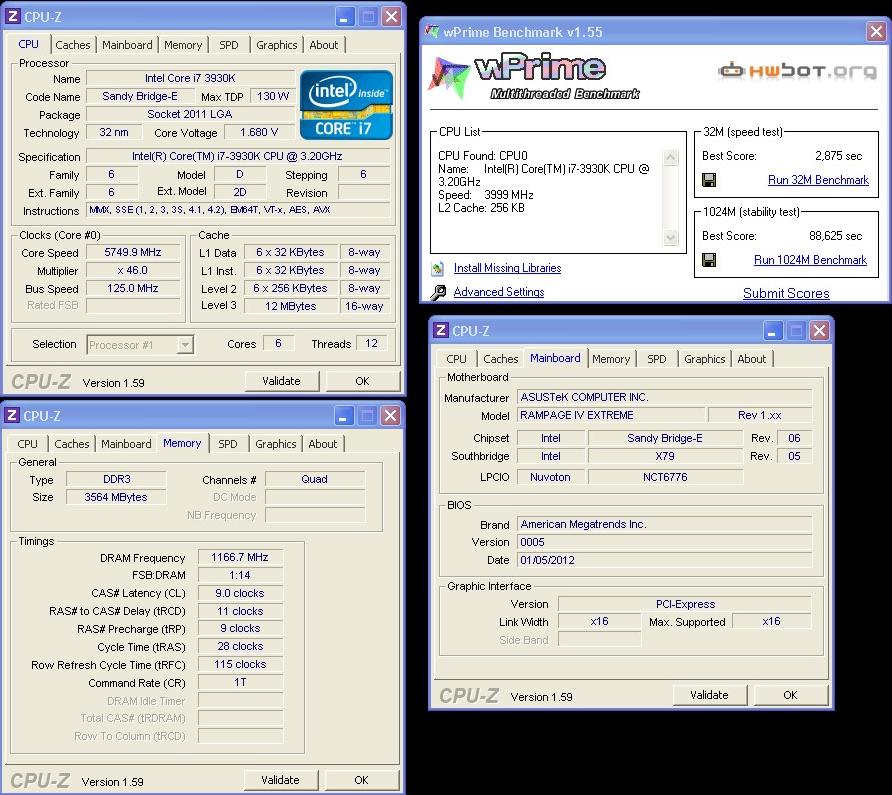Click the Level 3 12 MBytes cache value

click(x=291, y=306)
